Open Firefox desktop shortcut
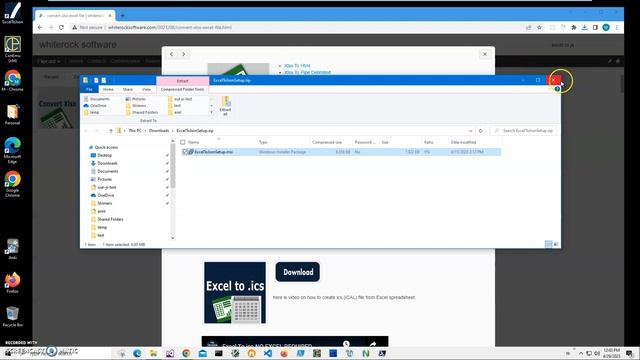Image resolution: width=640 pixels, height=360 pixels. coord(13,283)
